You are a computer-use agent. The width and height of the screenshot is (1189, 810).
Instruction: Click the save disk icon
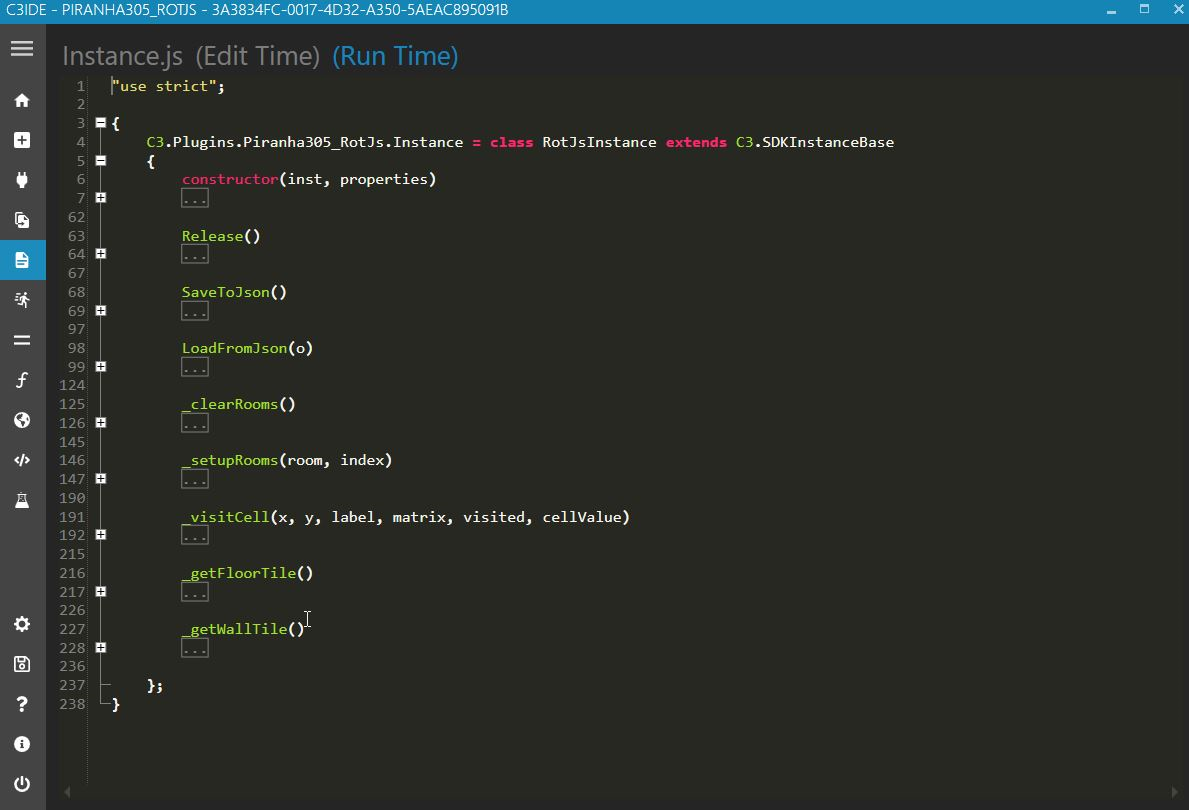point(22,664)
